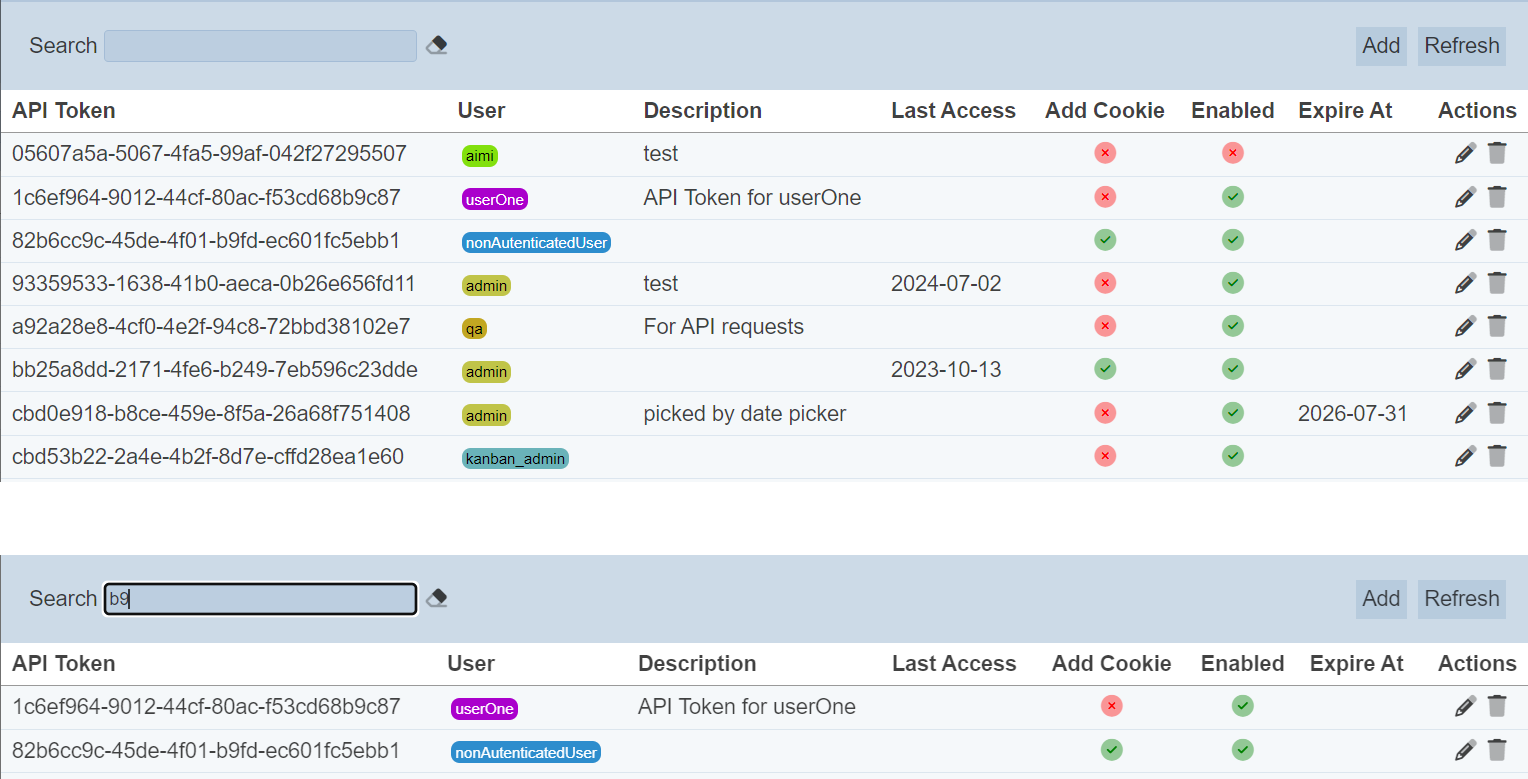The height and width of the screenshot is (779, 1528).
Task: Edit the token last accessed 2023-10-13
Action: point(1465,370)
